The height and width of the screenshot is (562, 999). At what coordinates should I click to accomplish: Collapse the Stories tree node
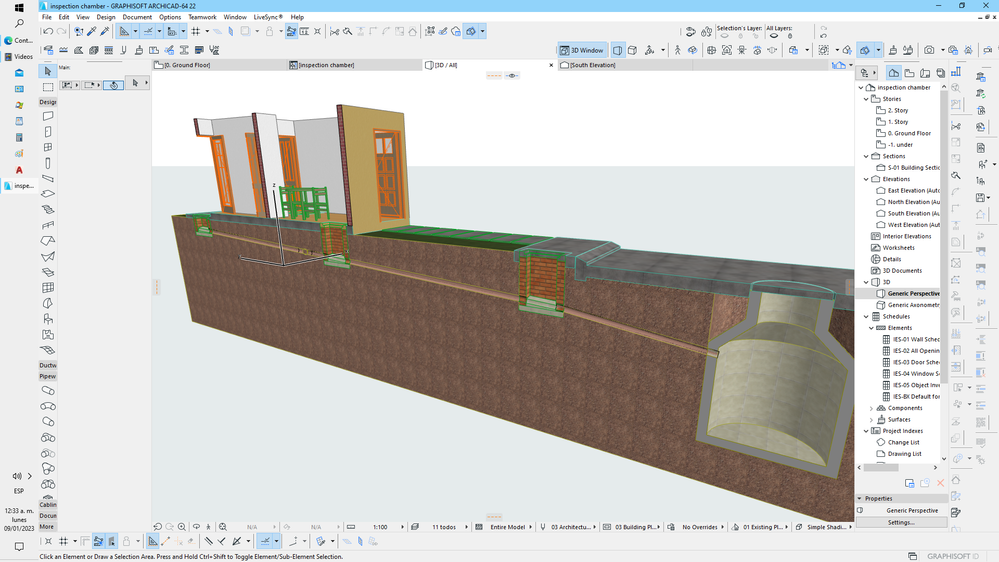[x=867, y=99]
